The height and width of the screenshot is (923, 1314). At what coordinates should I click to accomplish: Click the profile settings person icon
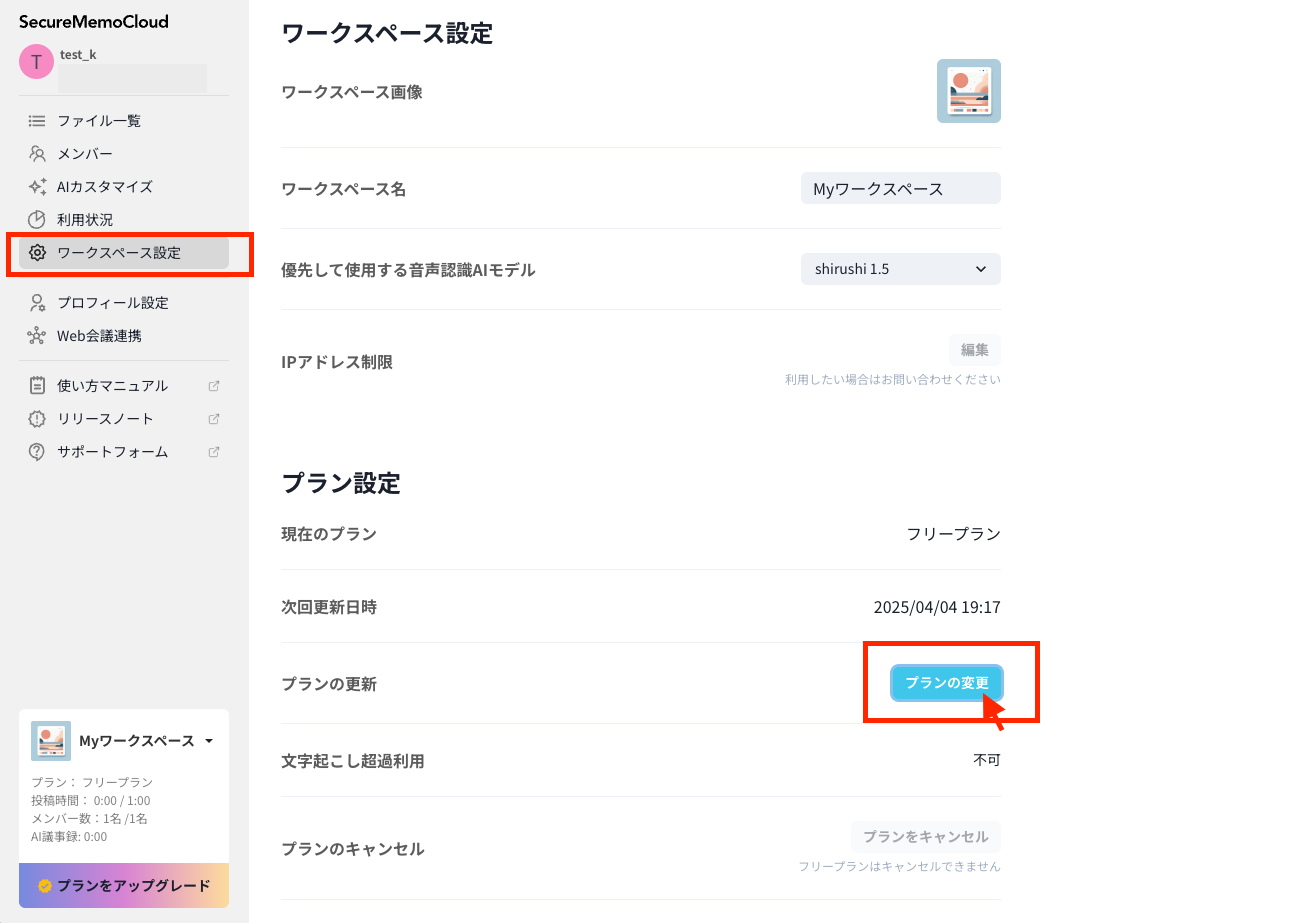tap(37, 303)
